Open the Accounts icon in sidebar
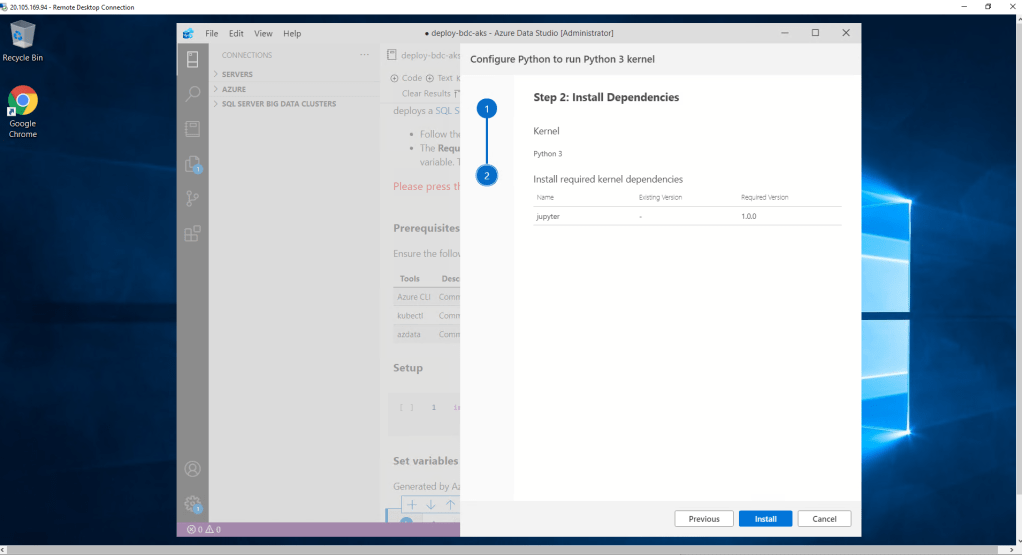The height and width of the screenshot is (555, 1022). (192, 469)
